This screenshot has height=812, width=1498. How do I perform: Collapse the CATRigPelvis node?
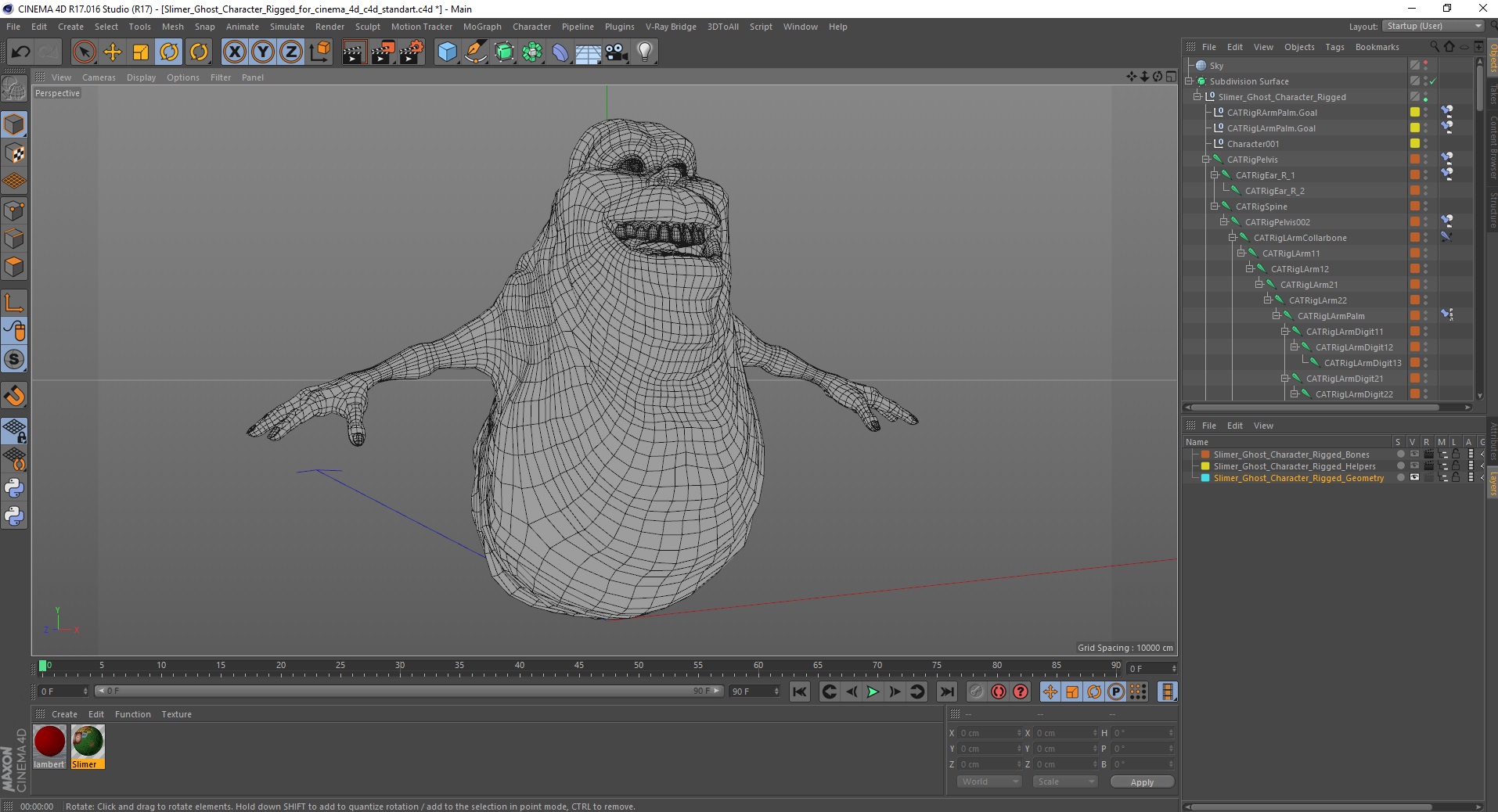pyautogui.click(x=1206, y=160)
